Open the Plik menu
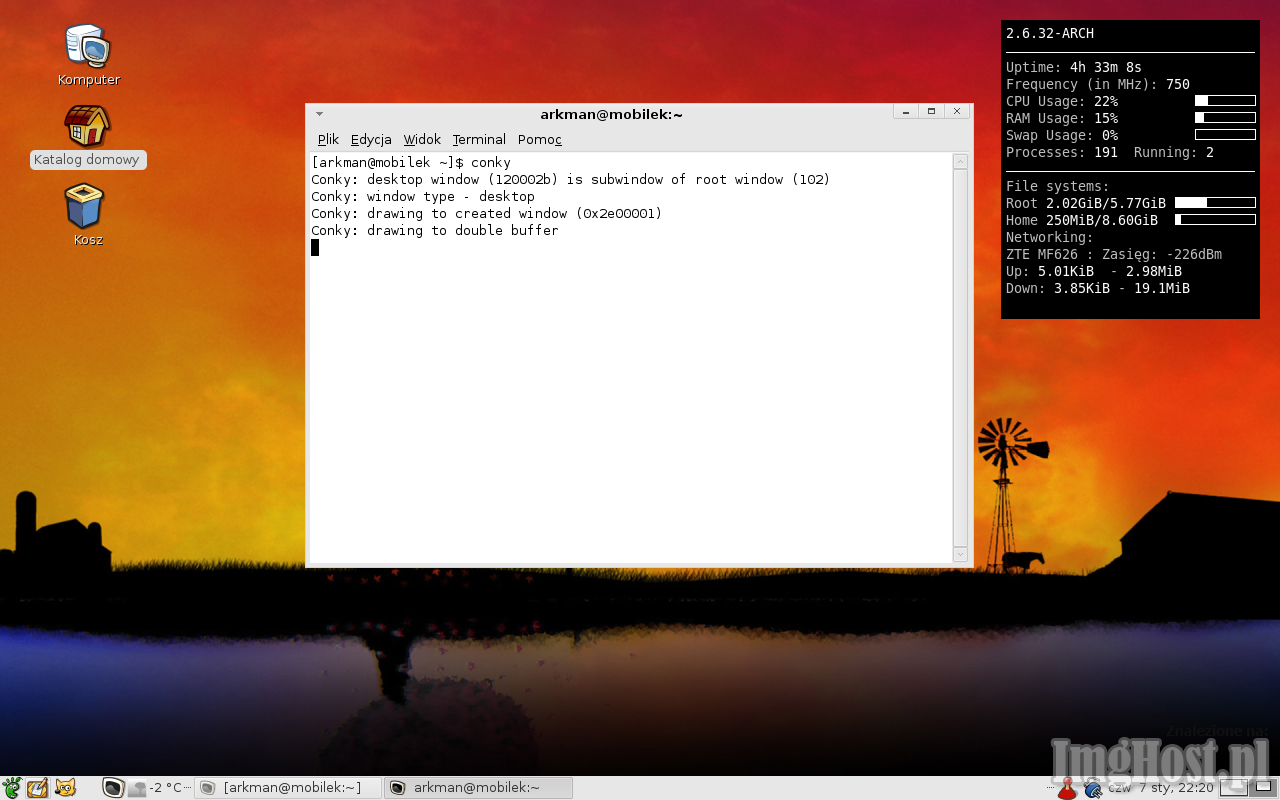The height and width of the screenshot is (800, 1280). pyautogui.click(x=328, y=140)
